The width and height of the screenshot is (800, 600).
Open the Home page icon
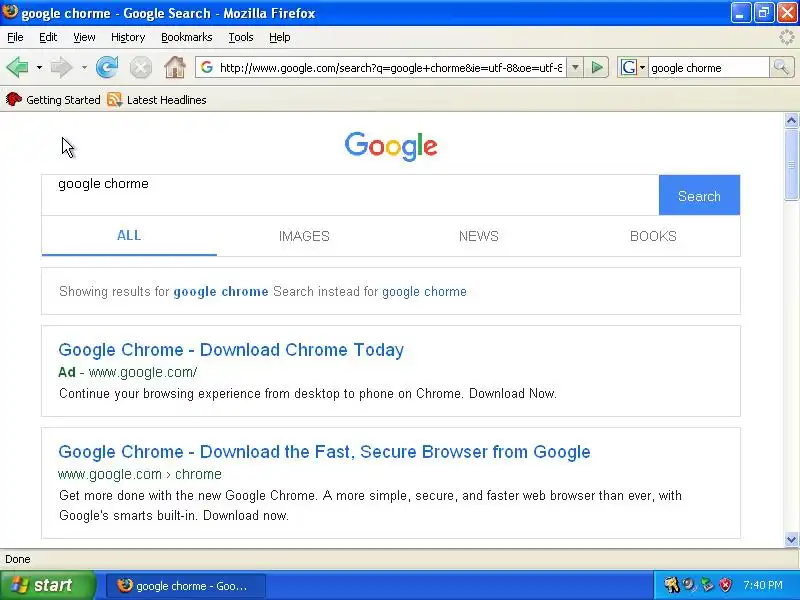(x=174, y=67)
